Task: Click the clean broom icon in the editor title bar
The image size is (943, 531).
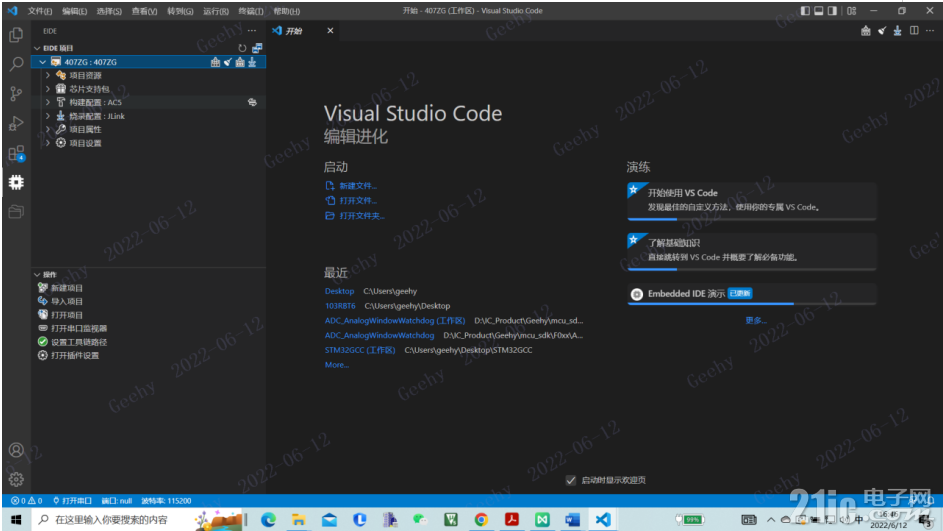Action: click(882, 31)
